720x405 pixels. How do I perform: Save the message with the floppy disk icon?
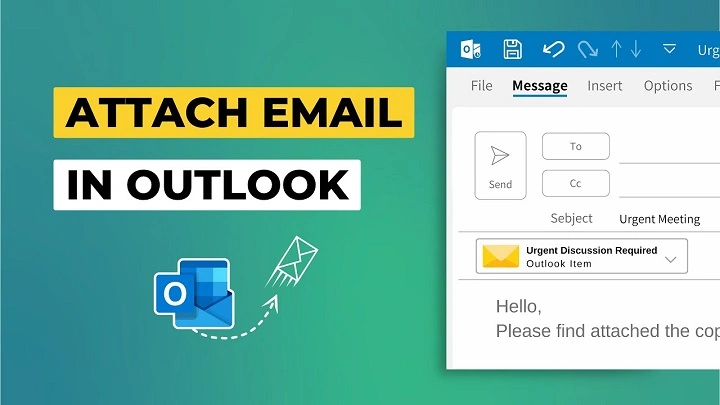(512, 49)
